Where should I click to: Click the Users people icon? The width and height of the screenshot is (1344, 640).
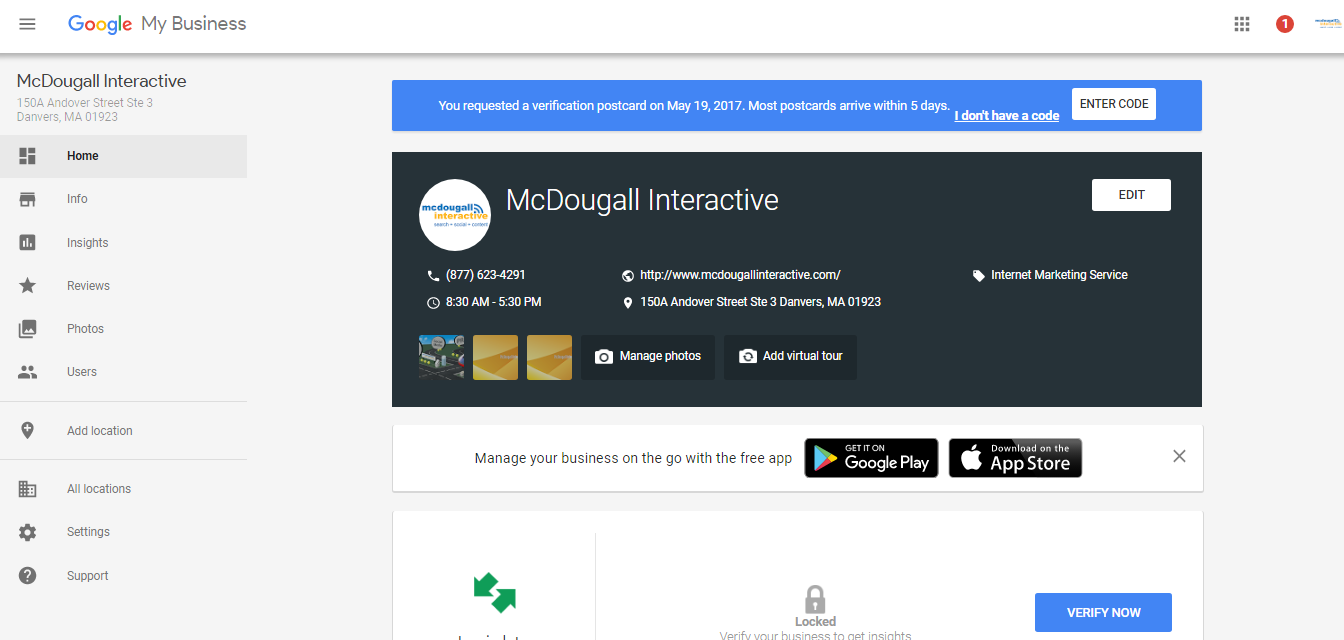[x=28, y=372]
